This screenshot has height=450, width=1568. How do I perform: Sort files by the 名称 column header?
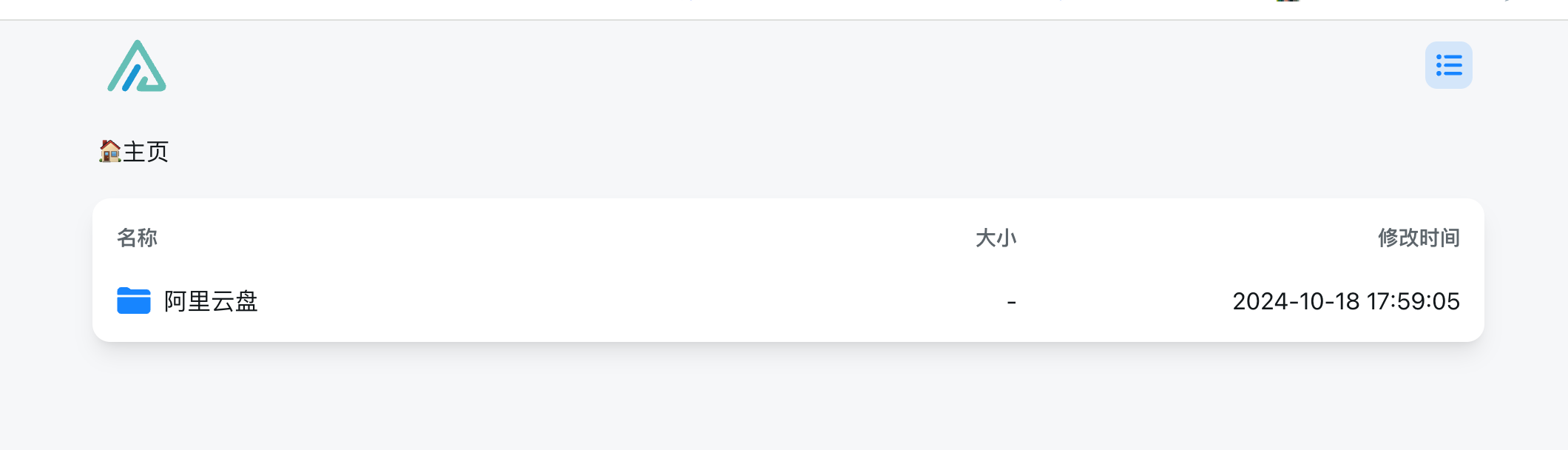(137, 238)
